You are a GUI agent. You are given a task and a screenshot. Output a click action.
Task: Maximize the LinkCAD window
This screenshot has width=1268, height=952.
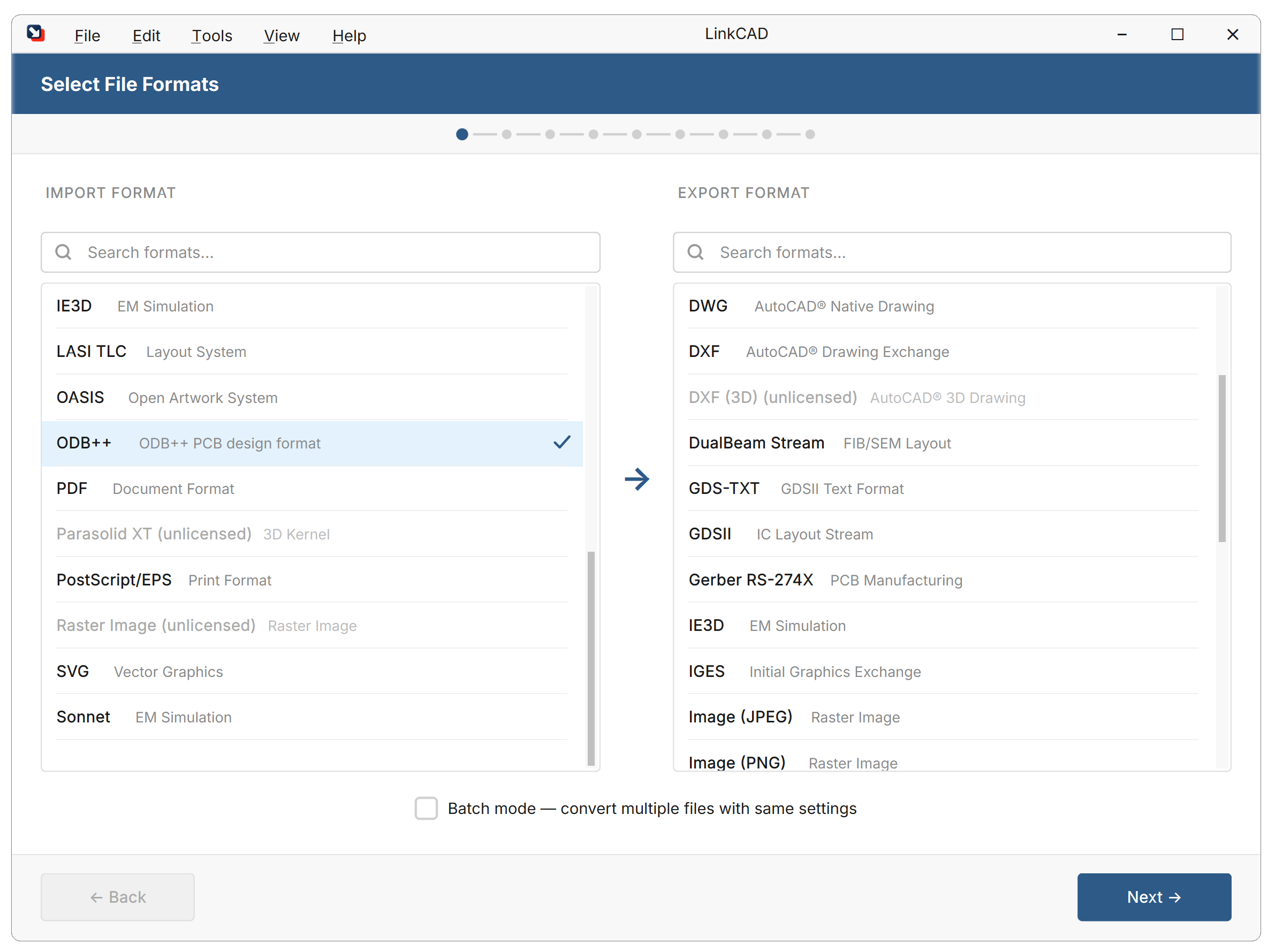pyautogui.click(x=1178, y=34)
